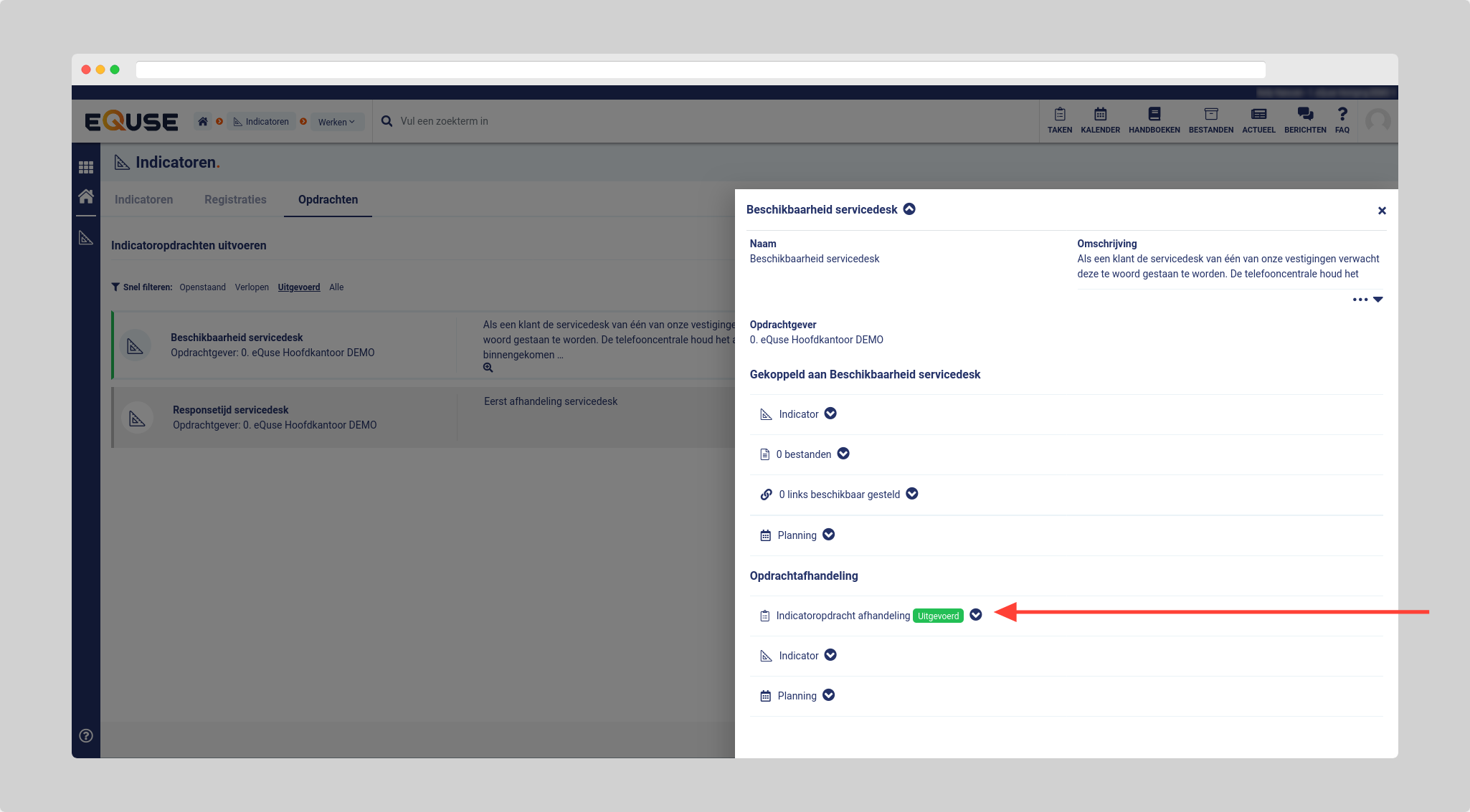Click the Indicatoren breadcrumb link

coord(261,122)
